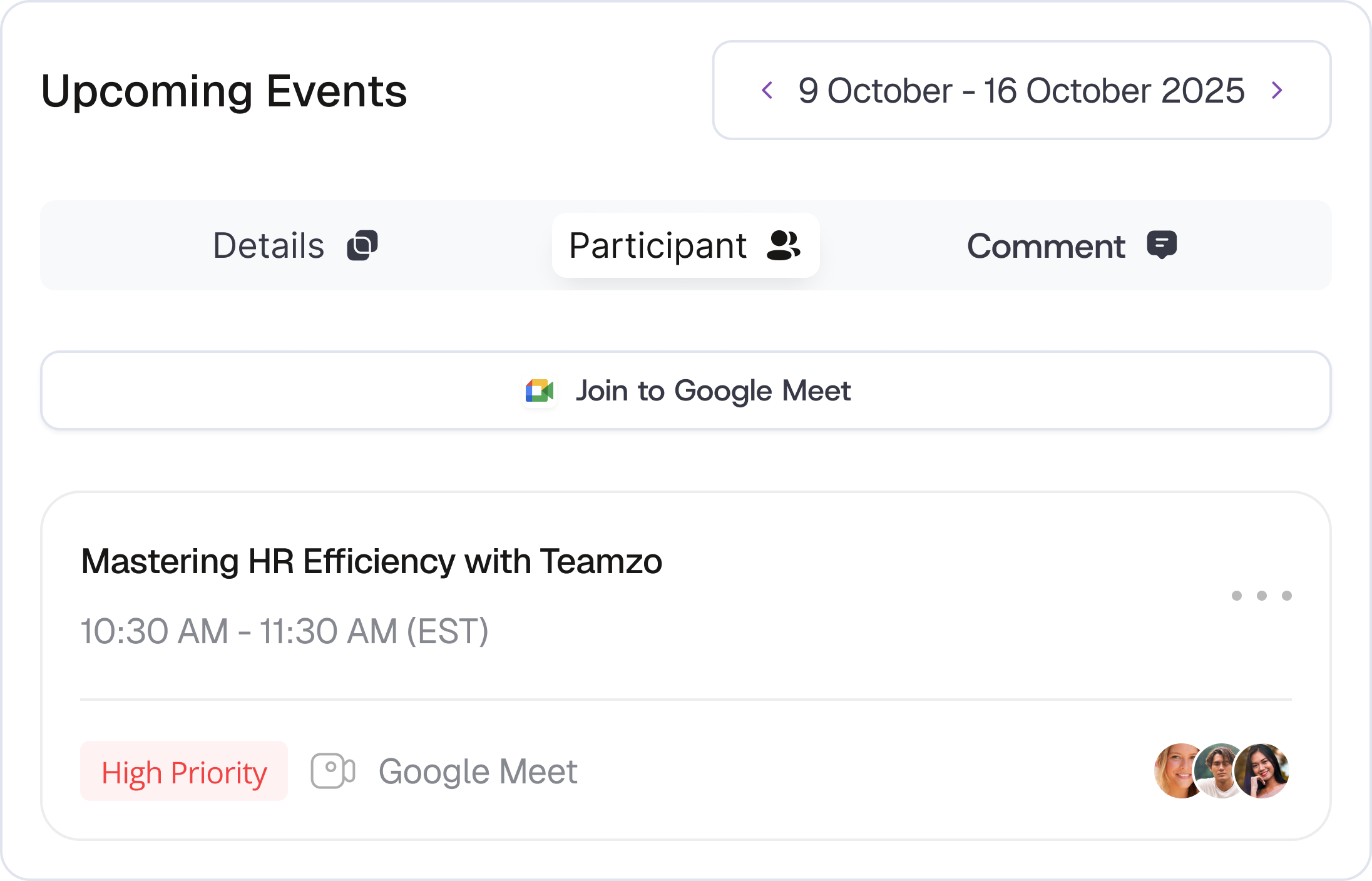The height and width of the screenshot is (881, 1372).
Task: Select the dark-haired woman participant avatar
Action: coord(1262,771)
